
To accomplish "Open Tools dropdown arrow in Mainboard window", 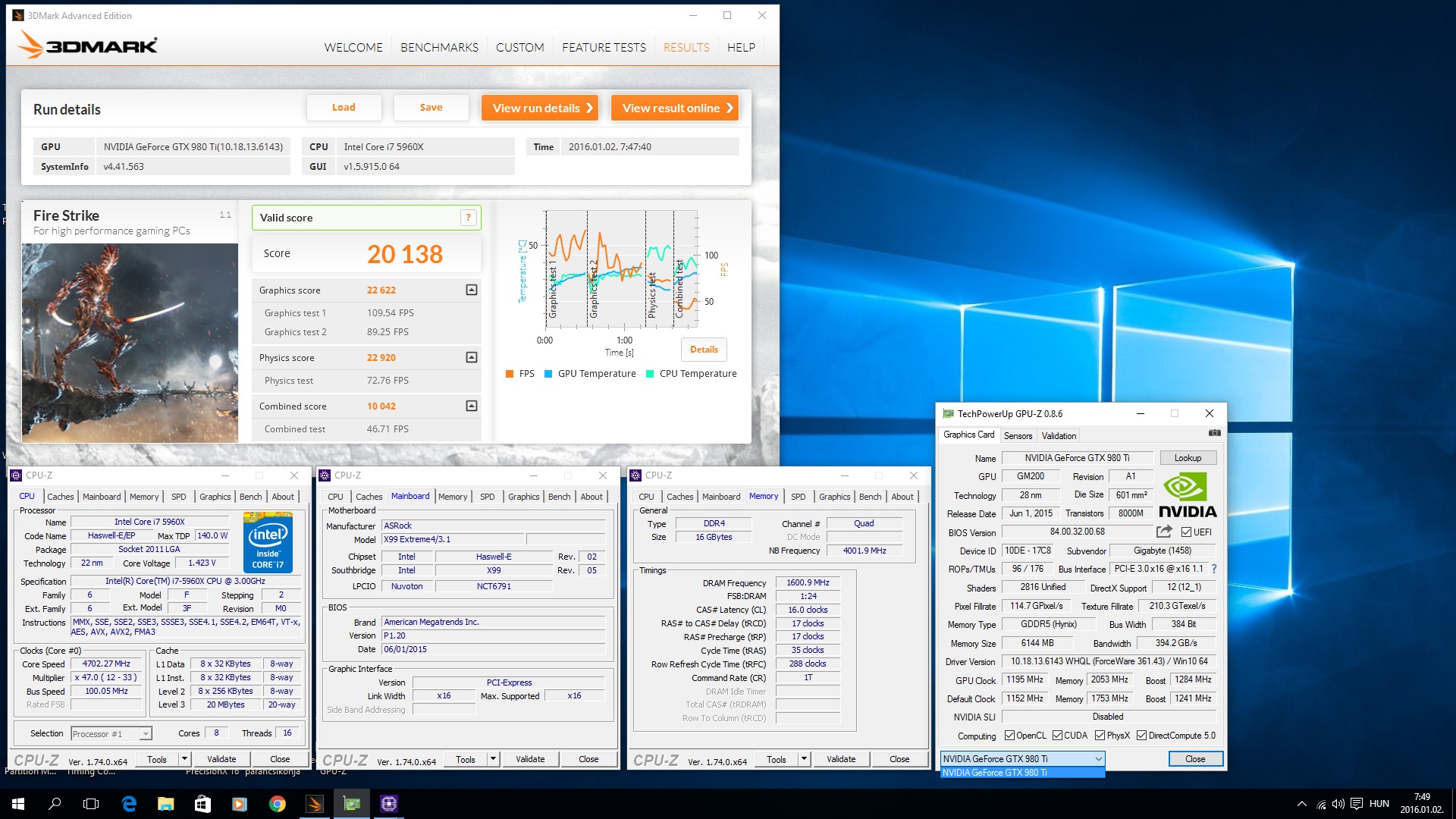I will pos(493,759).
